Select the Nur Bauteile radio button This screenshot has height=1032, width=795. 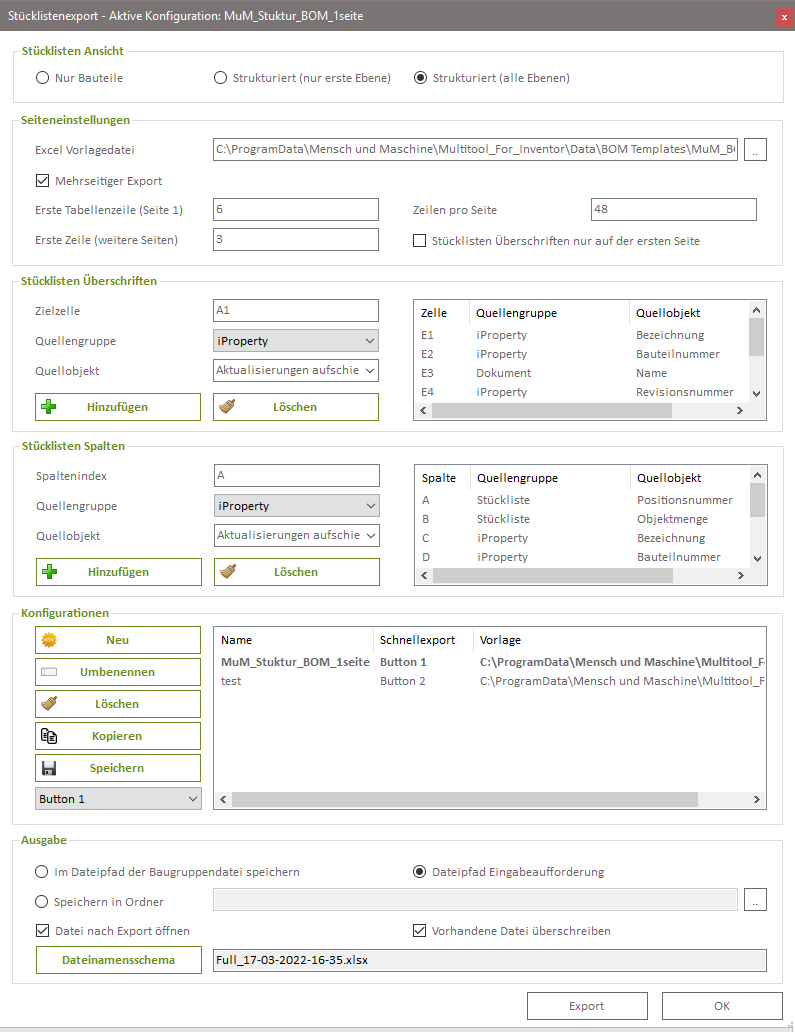click(42, 78)
